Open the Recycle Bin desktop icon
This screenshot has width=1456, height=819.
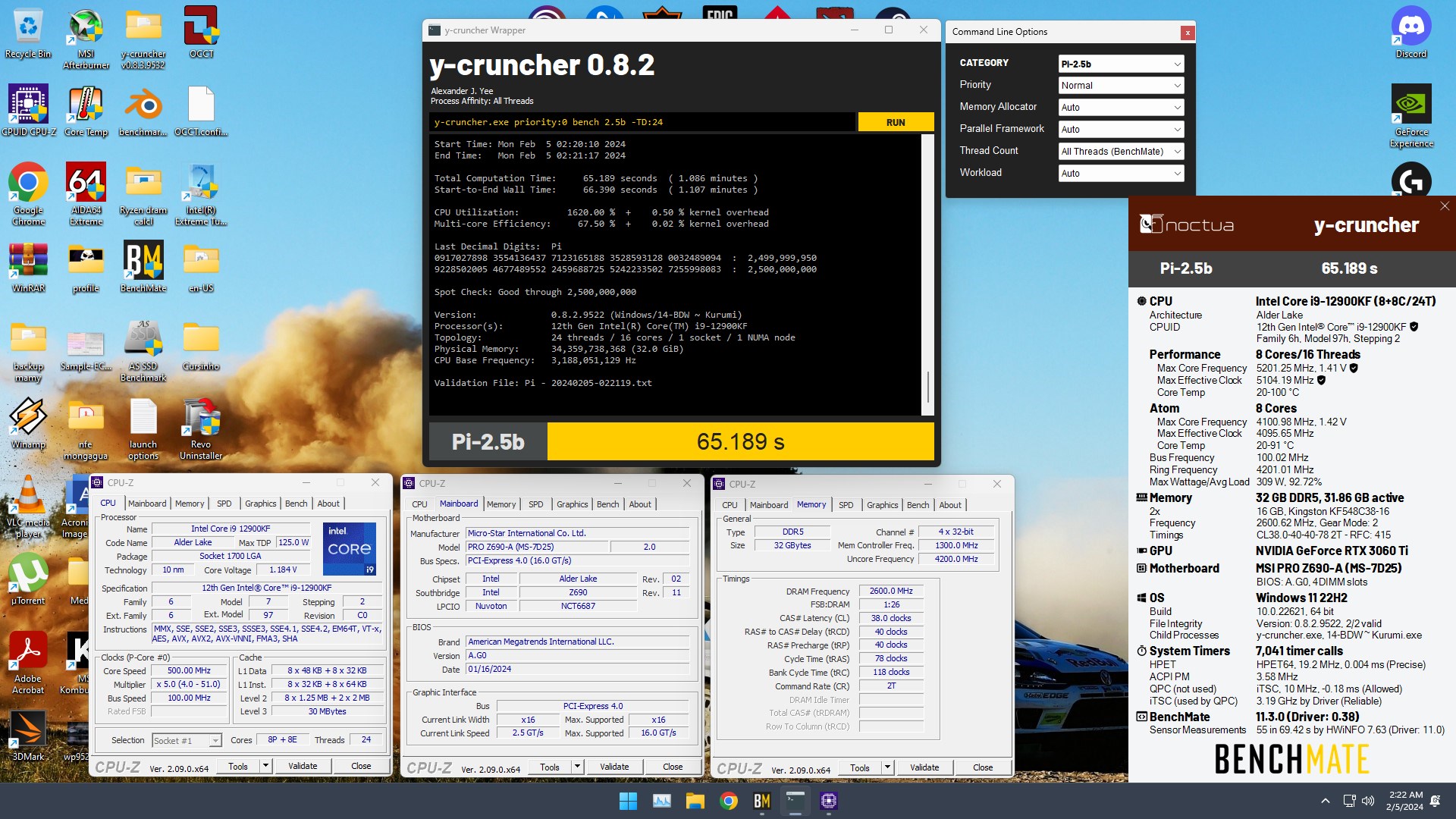(x=28, y=34)
